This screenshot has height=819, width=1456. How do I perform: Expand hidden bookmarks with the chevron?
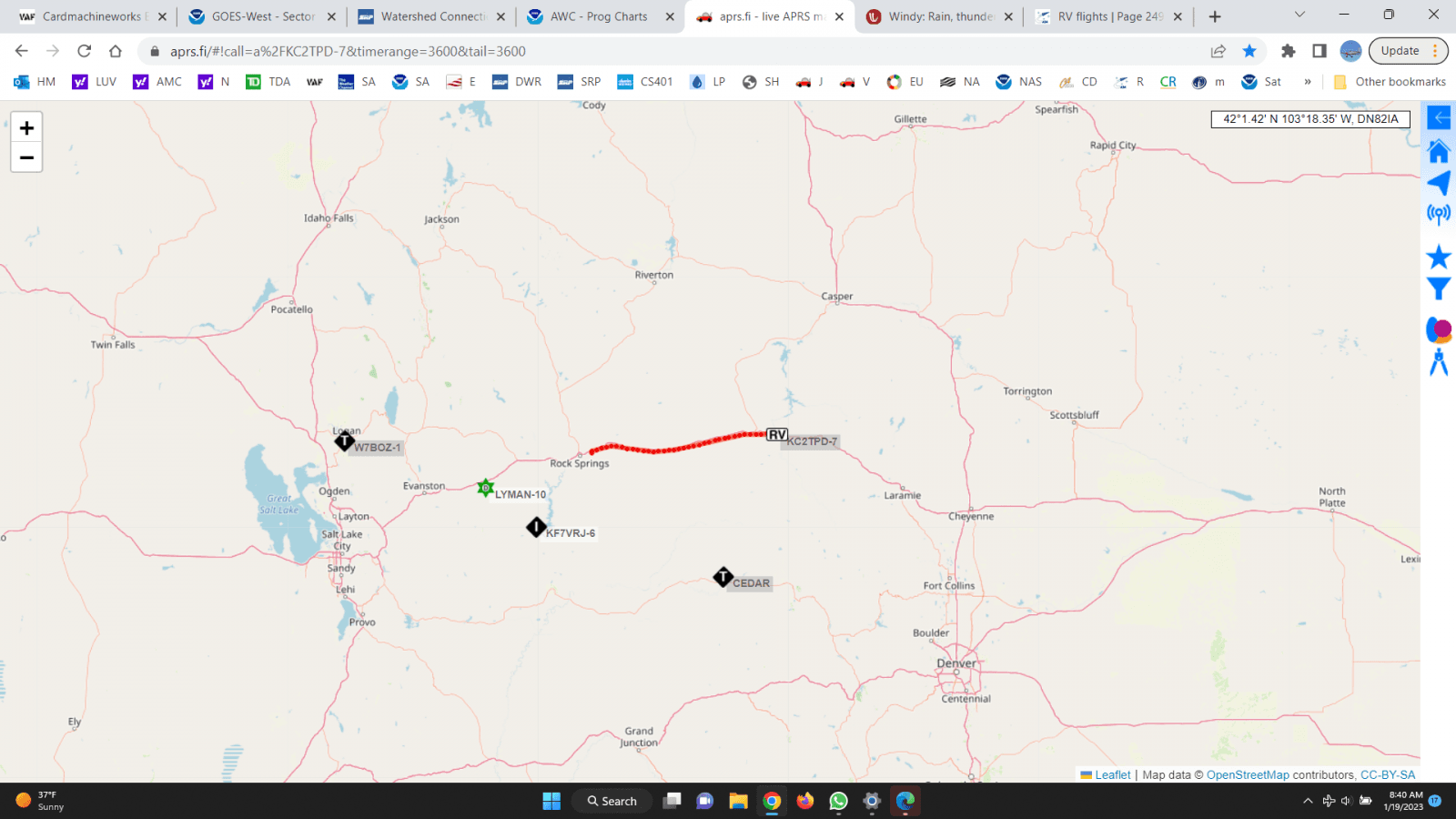pyautogui.click(x=1308, y=82)
